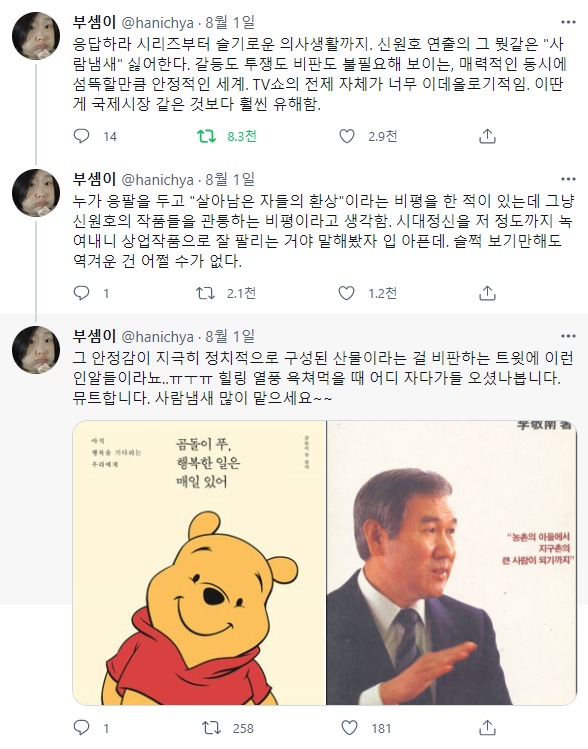Share the second tweet via share icon
Image resolution: width=588 pixels, height=749 pixels.
pos(487,293)
